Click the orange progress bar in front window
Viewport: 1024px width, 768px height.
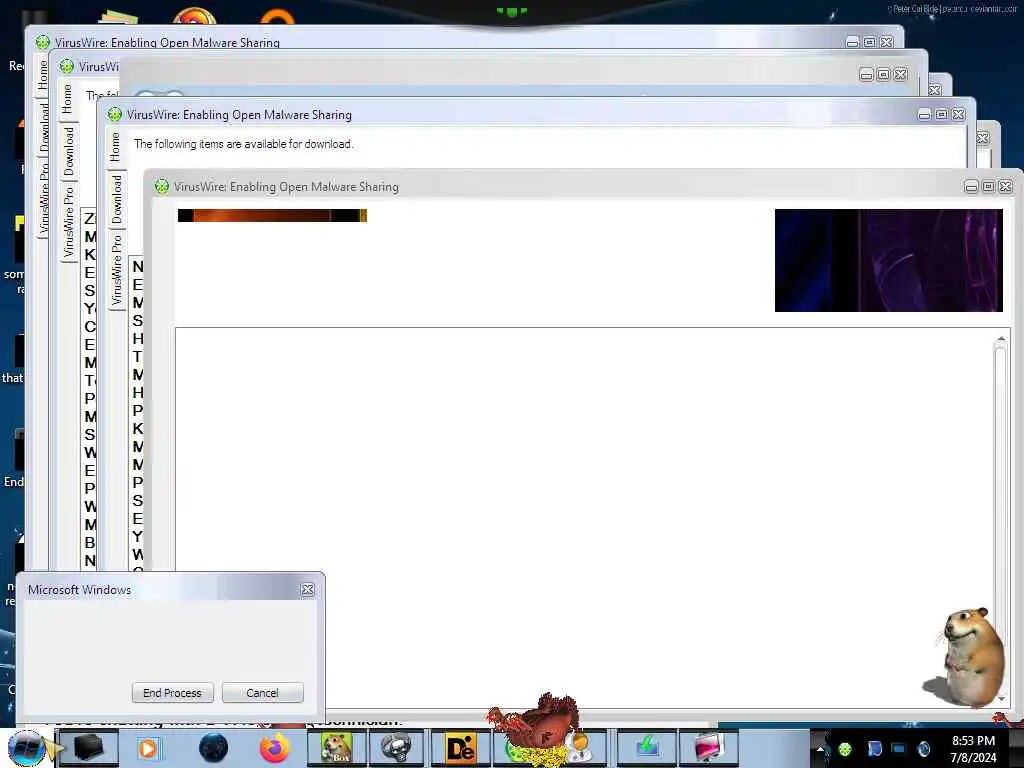tap(272, 216)
